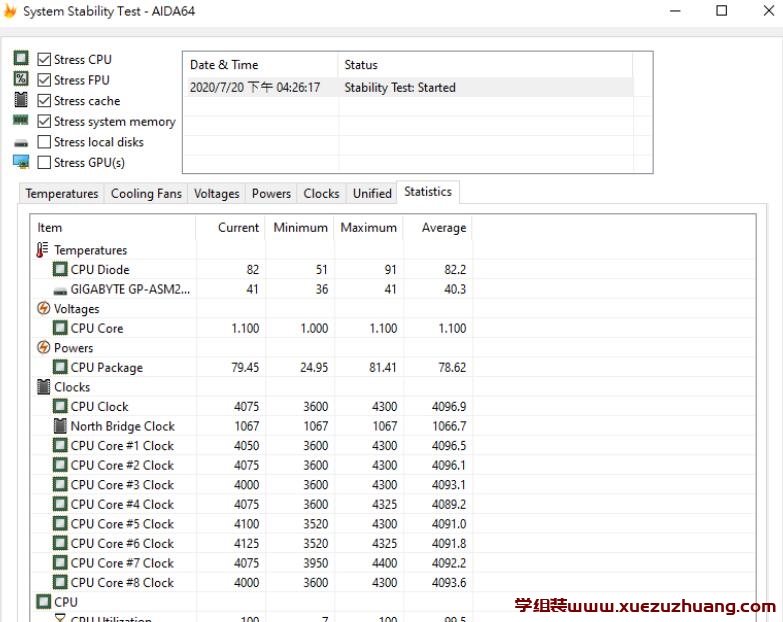Click the percent icon beside Stress FPU
This screenshot has width=783, height=622.
tap(21, 80)
